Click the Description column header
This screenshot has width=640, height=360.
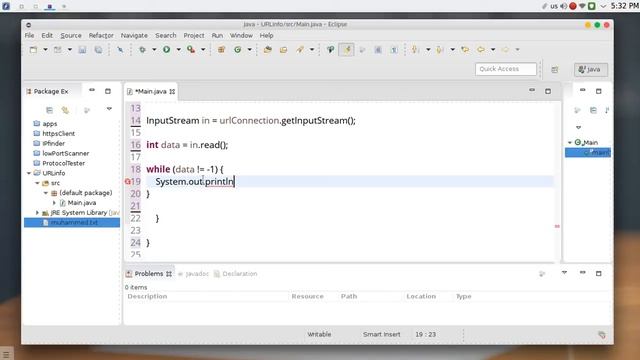point(147,296)
